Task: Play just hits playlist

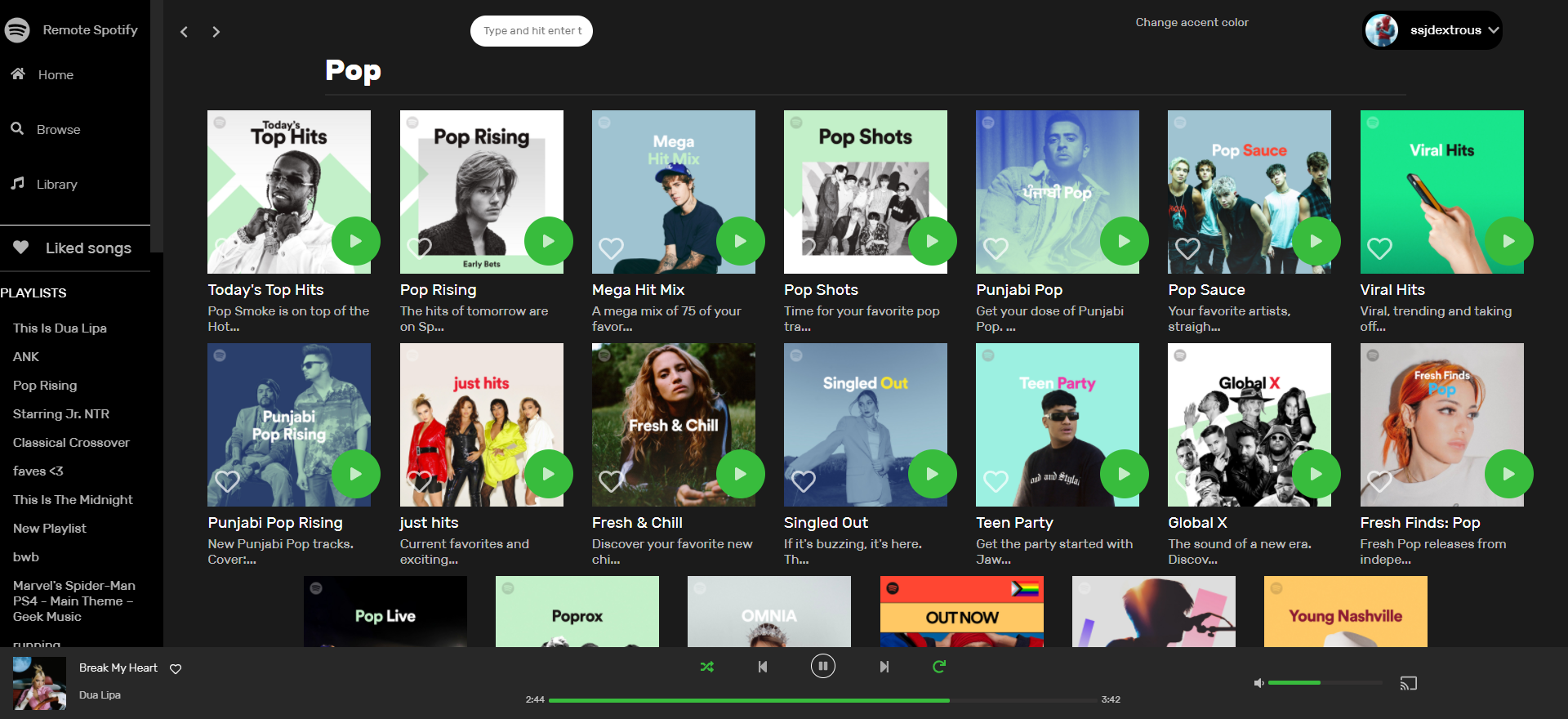Action: click(x=549, y=474)
